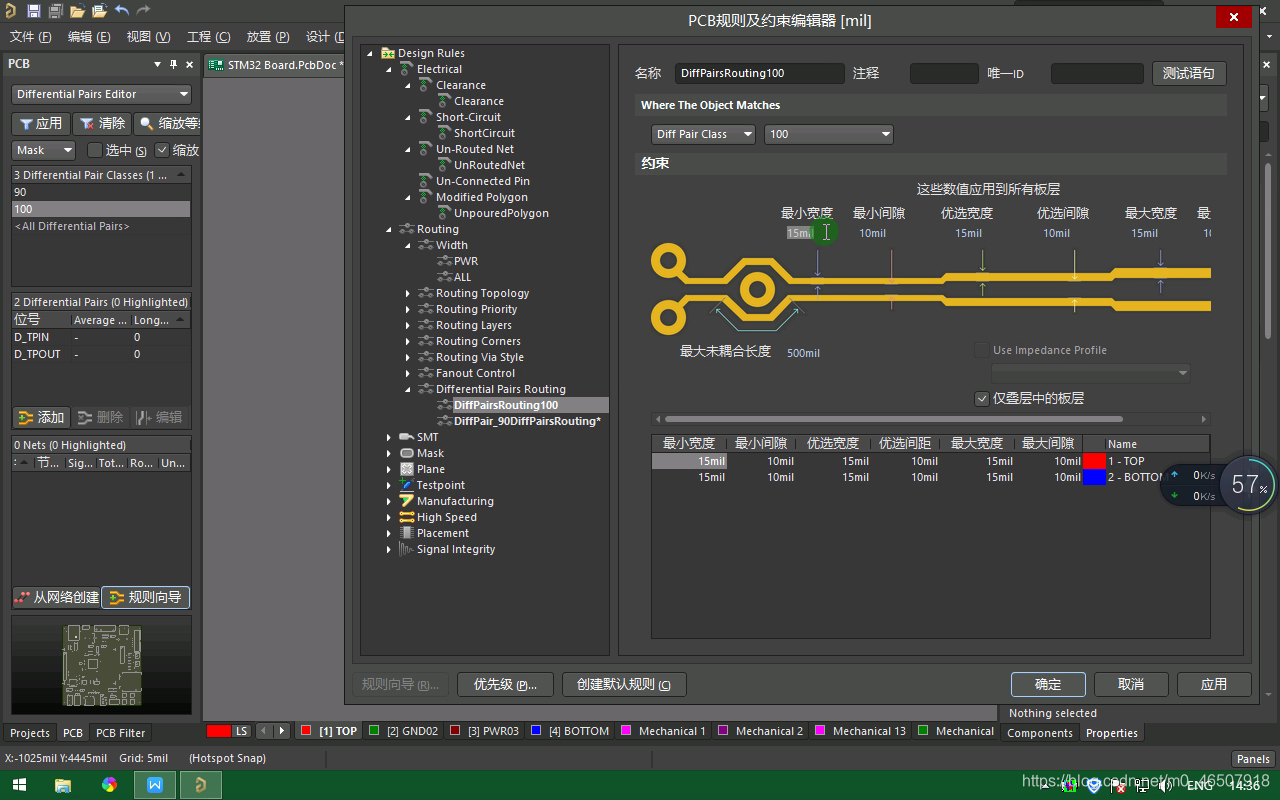
Task: Select class 90 in Differential Pair Classes
Action: (101, 192)
